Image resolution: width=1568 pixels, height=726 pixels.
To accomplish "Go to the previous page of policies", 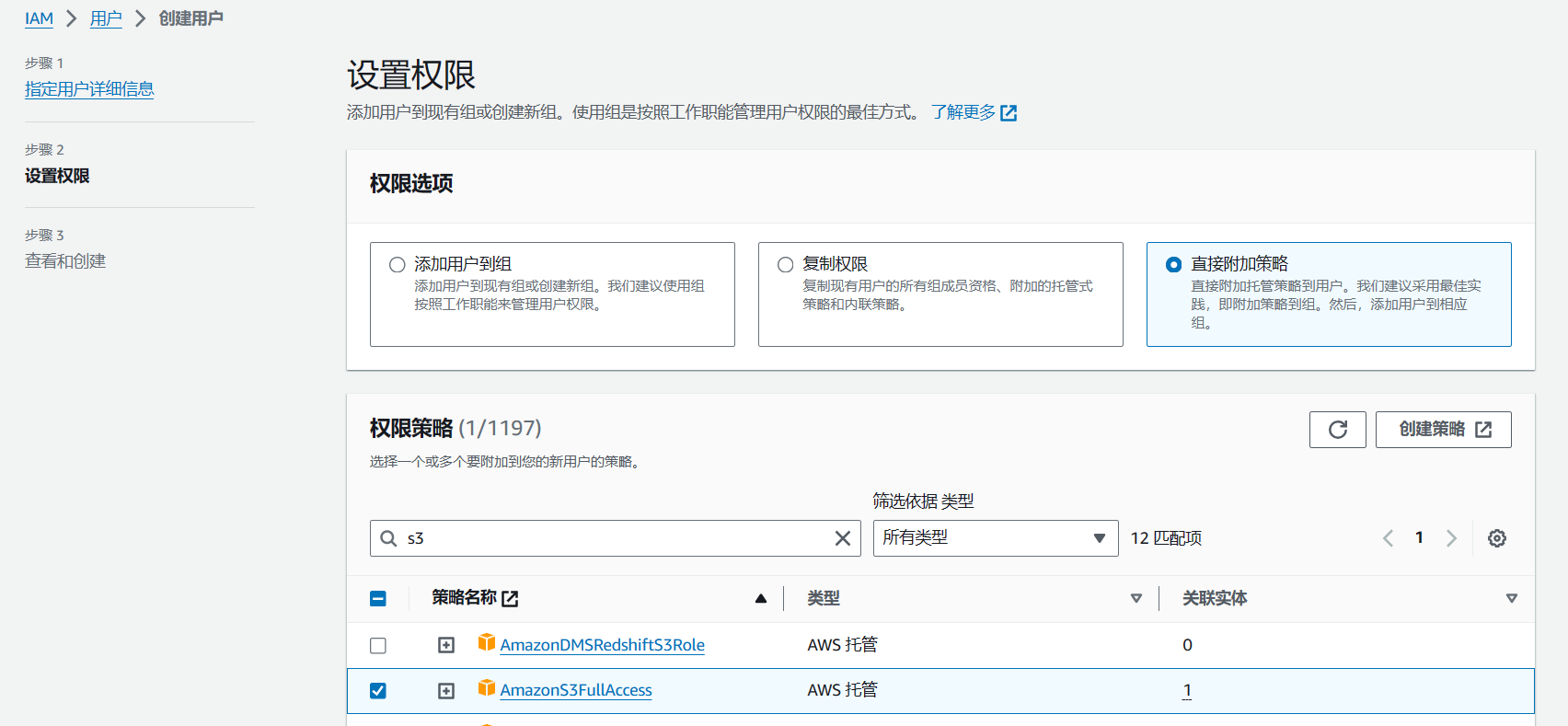I will click(x=1388, y=538).
